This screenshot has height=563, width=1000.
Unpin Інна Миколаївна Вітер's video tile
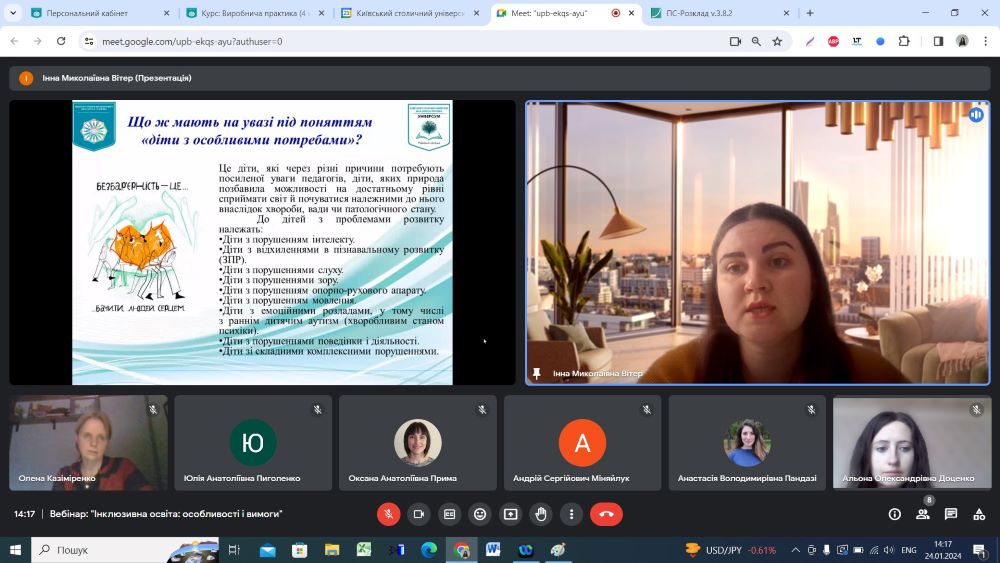click(537, 373)
